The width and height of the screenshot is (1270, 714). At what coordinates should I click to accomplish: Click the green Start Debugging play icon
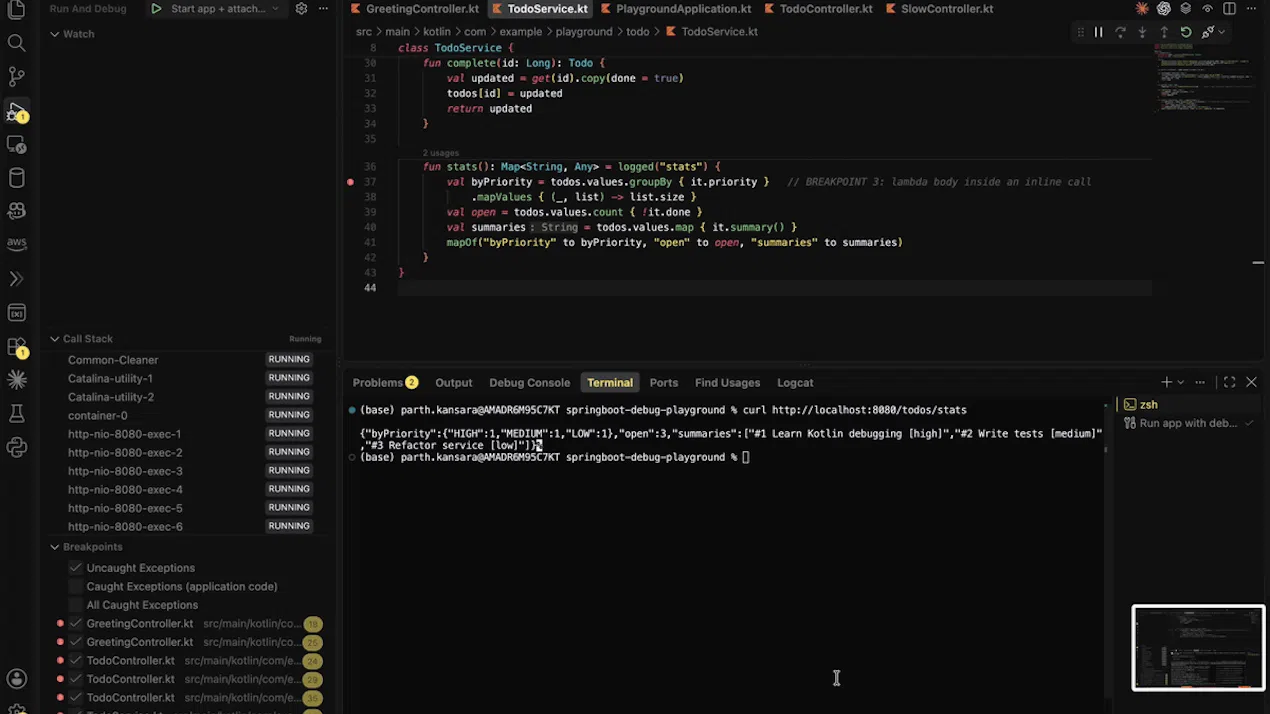pos(156,9)
